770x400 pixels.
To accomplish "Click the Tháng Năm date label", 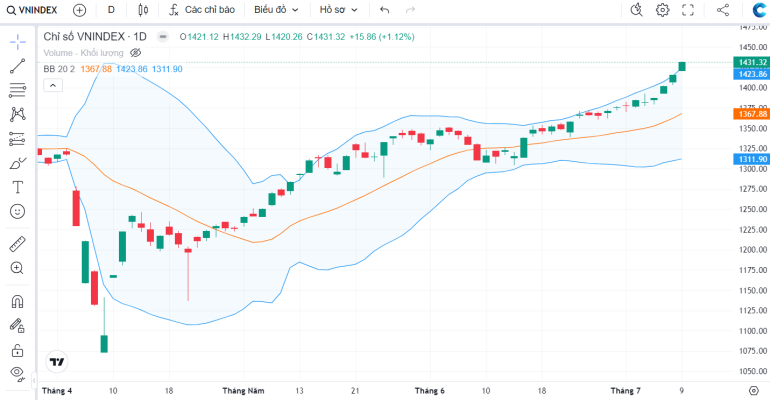I will coord(243,391).
